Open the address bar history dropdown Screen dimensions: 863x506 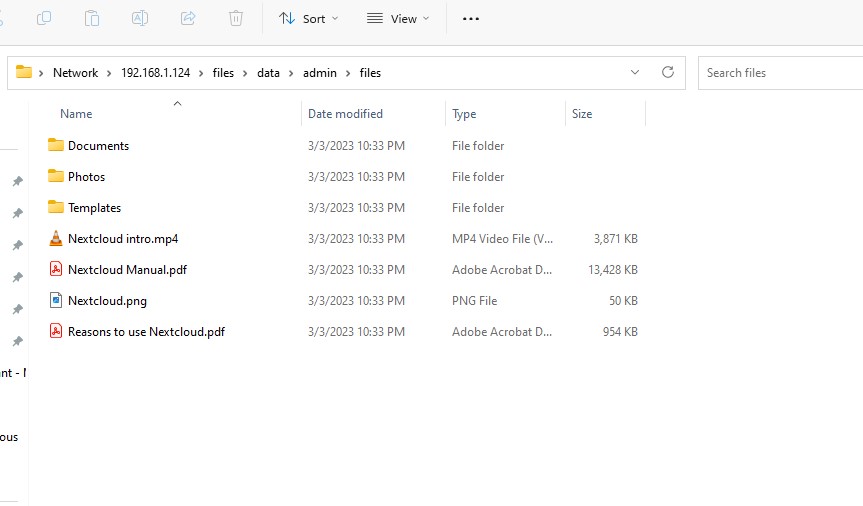(x=635, y=72)
